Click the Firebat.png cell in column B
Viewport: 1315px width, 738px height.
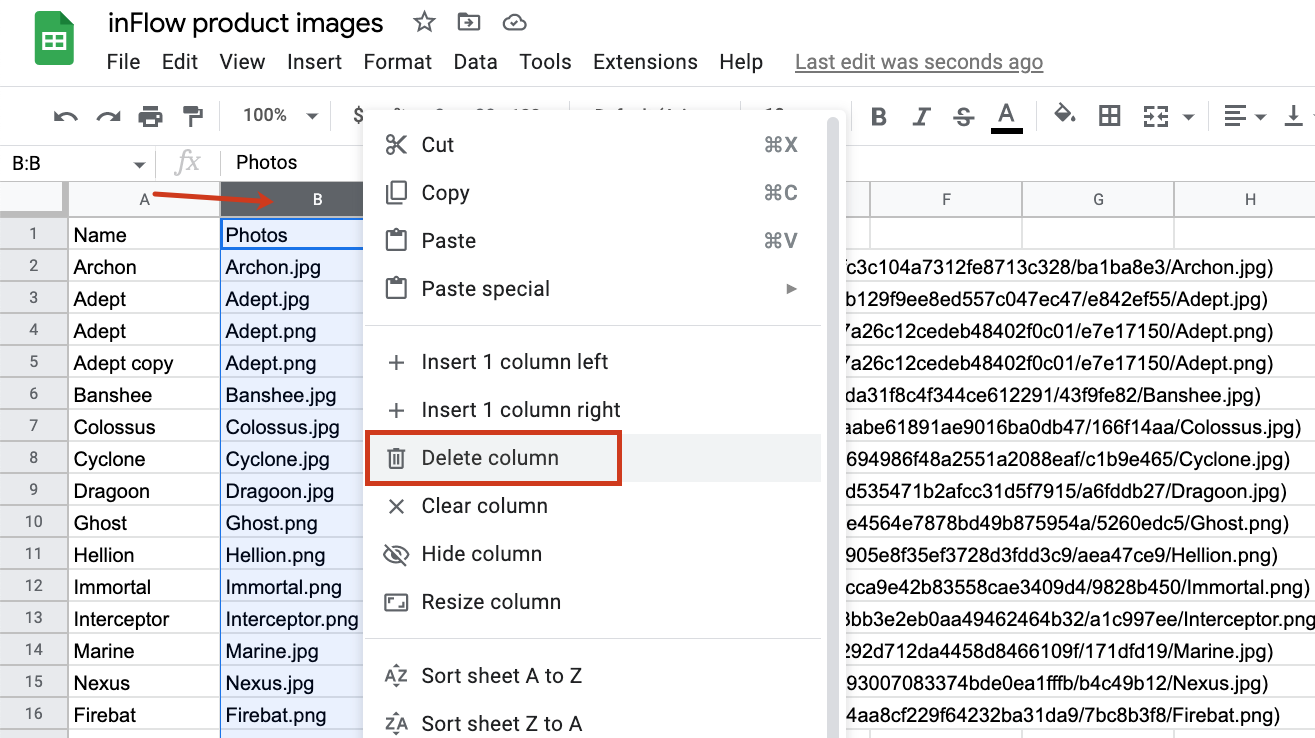[292, 715]
